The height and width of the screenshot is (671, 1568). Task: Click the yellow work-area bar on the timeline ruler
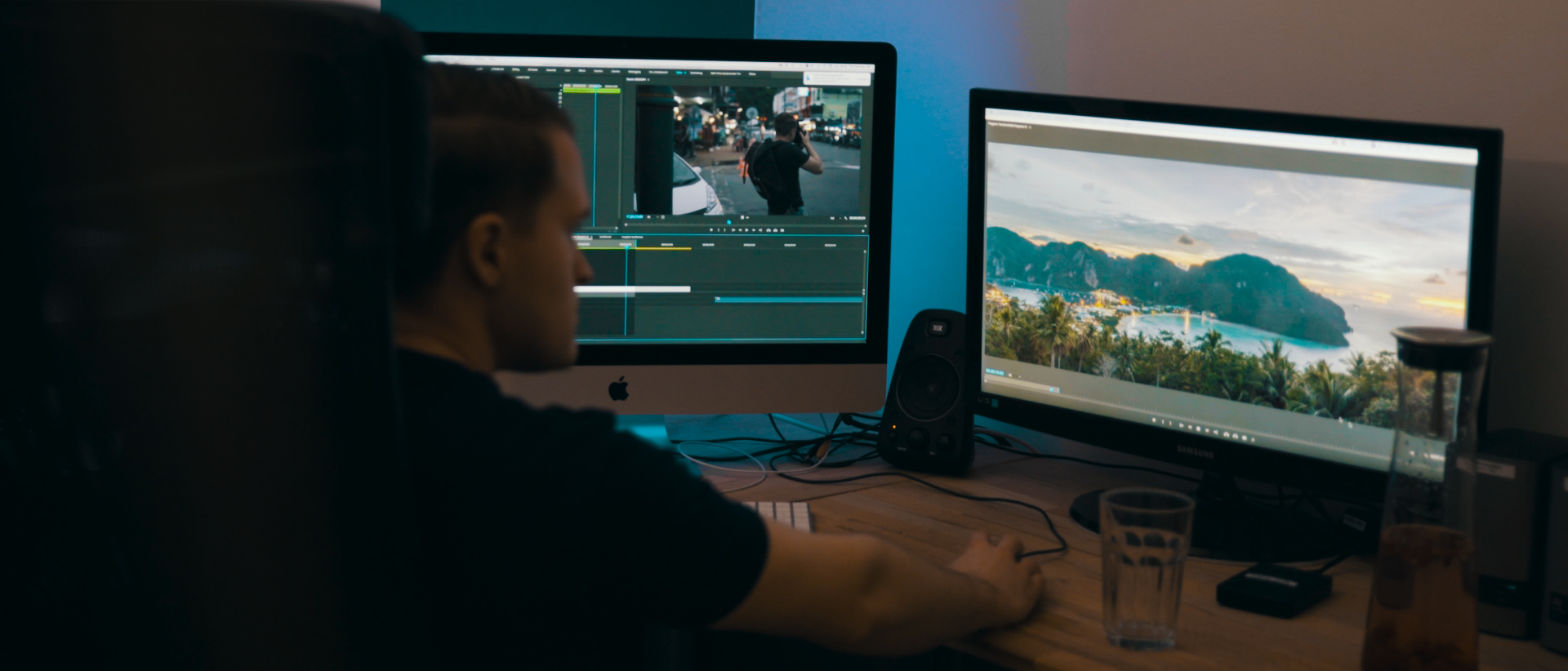663,247
